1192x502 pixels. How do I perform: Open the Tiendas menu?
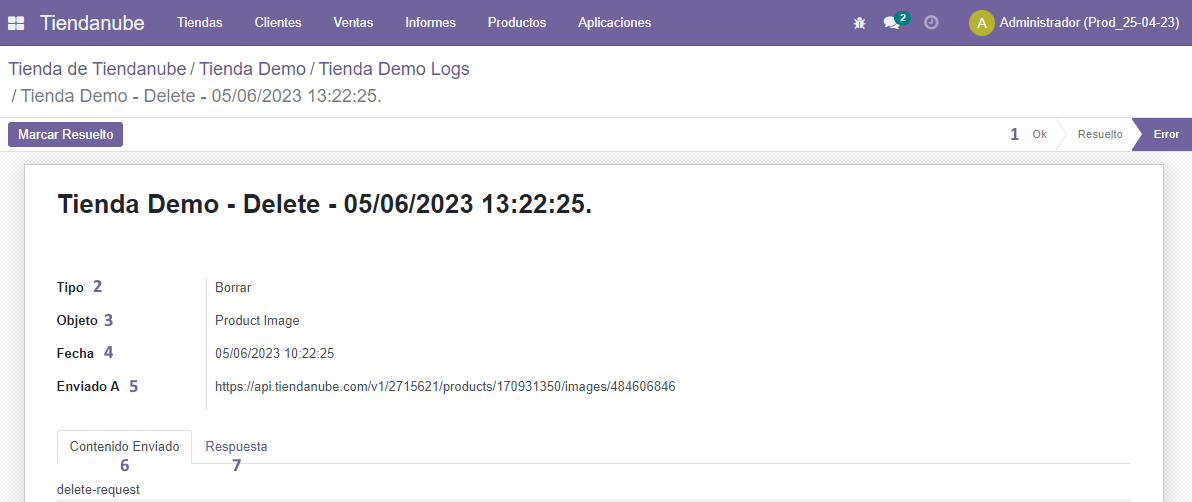(x=199, y=22)
